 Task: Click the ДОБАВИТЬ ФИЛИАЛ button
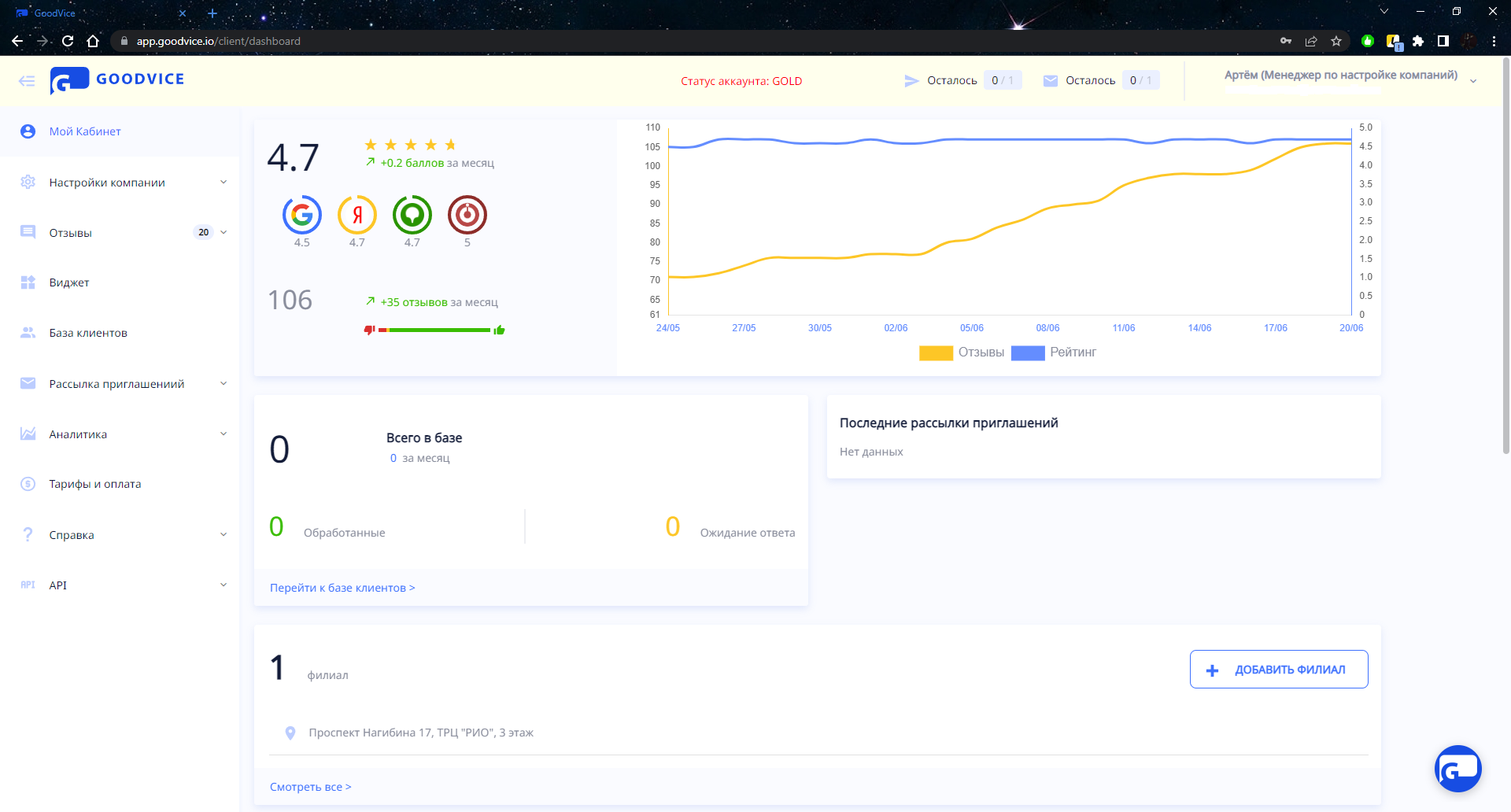click(x=1279, y=670)
